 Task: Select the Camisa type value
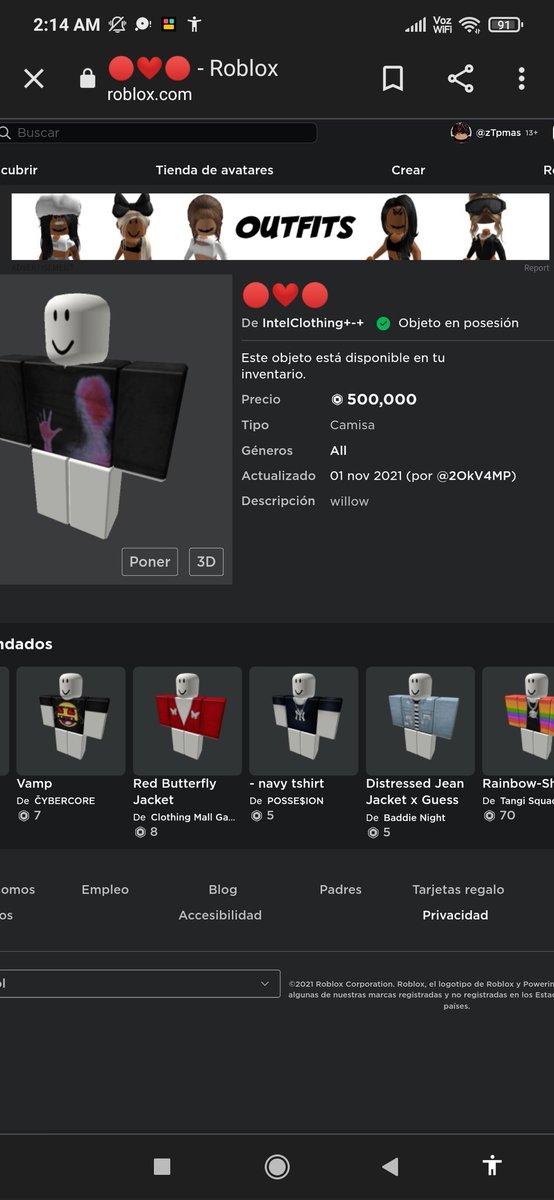(x=352, y=425)
